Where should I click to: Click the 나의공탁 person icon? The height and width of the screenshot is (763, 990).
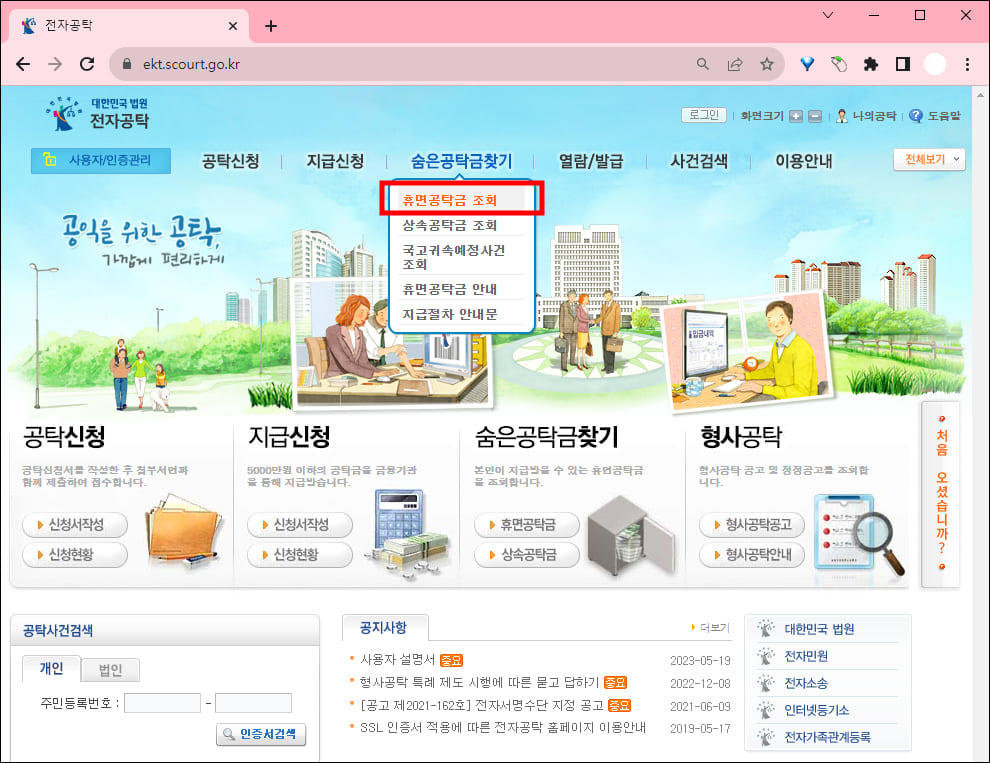click(843, 116)
